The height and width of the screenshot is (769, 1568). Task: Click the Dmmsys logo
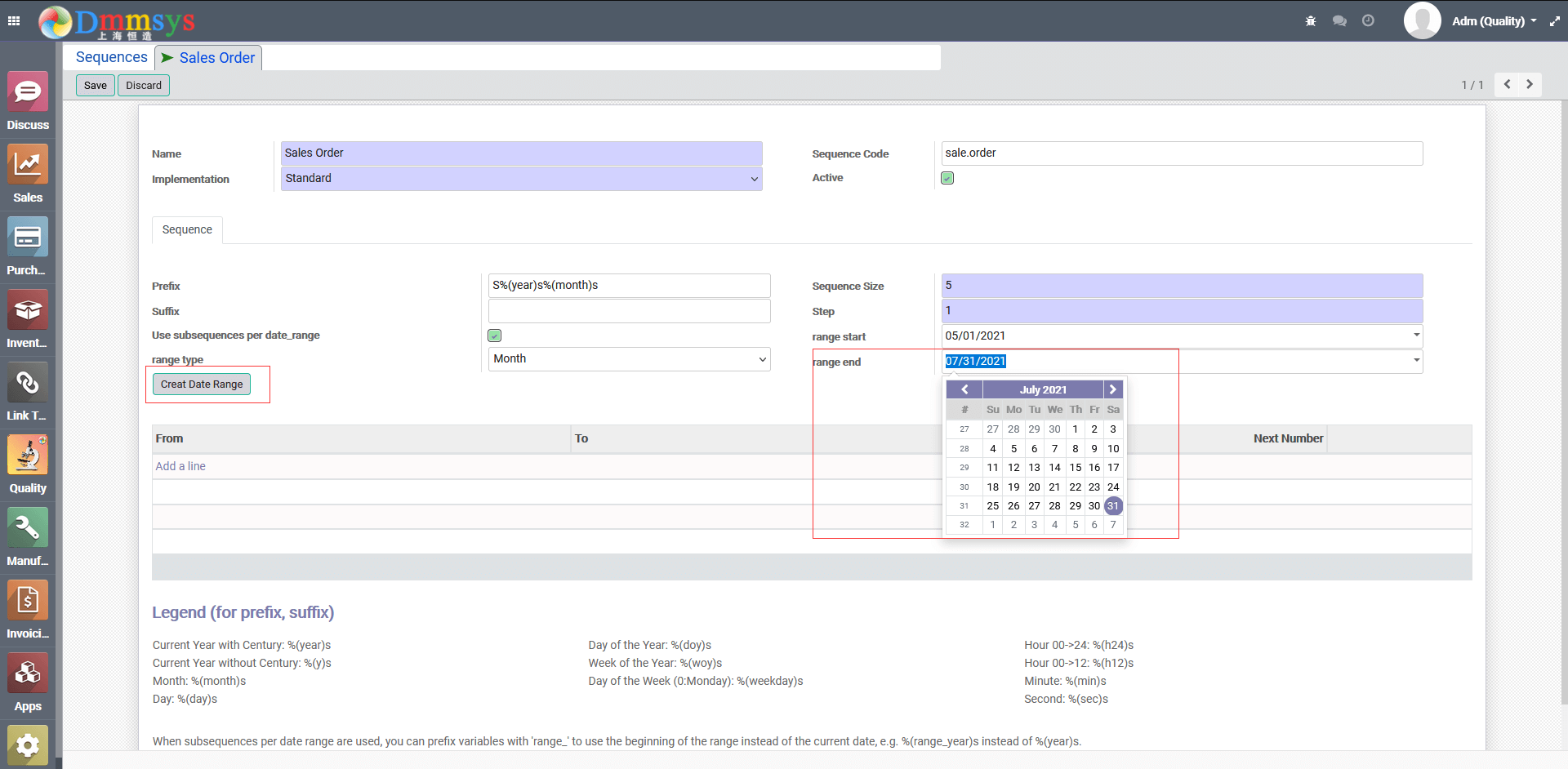click(117, 22)
